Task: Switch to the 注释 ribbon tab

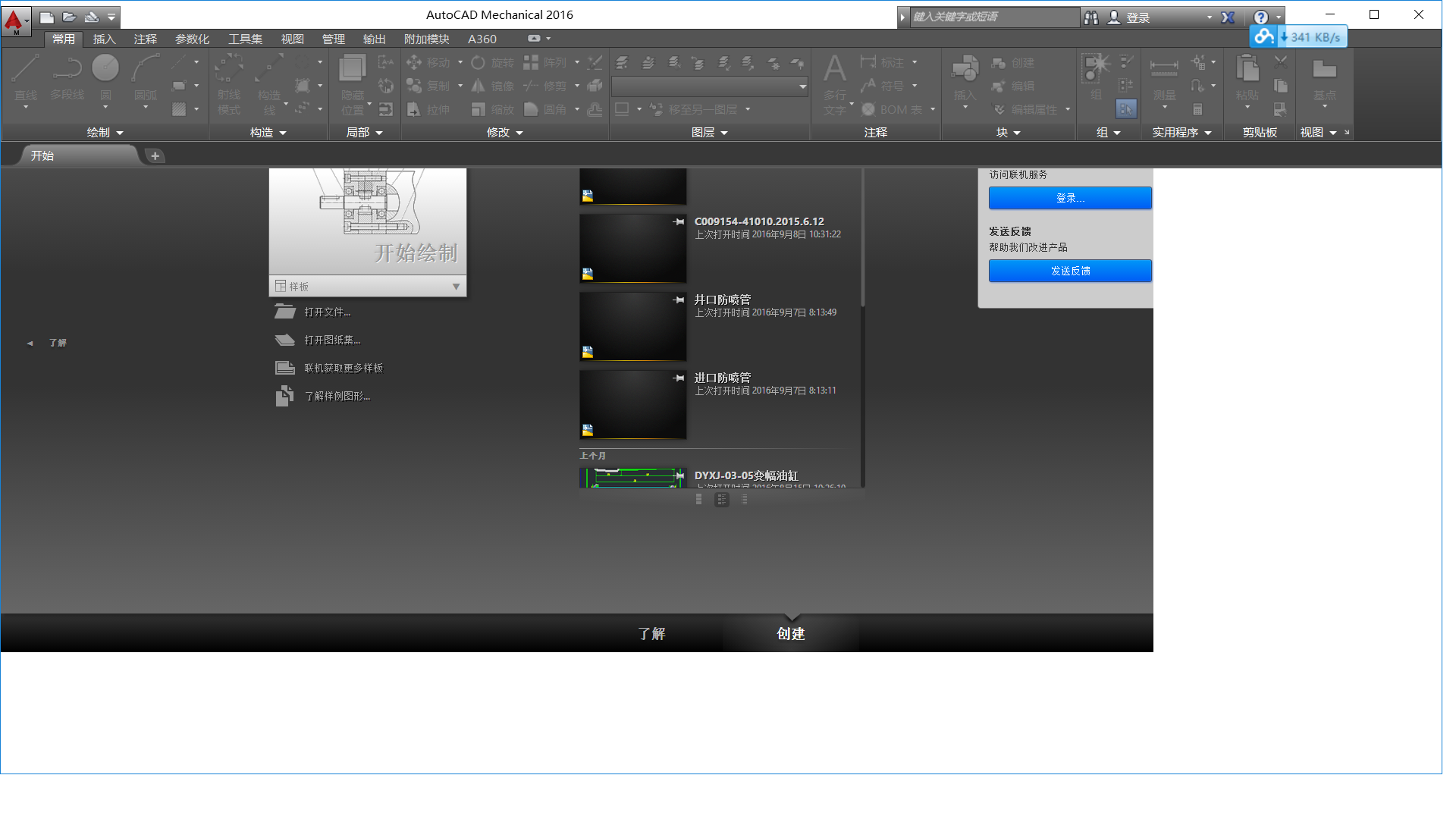Action: tap(146, 39)
